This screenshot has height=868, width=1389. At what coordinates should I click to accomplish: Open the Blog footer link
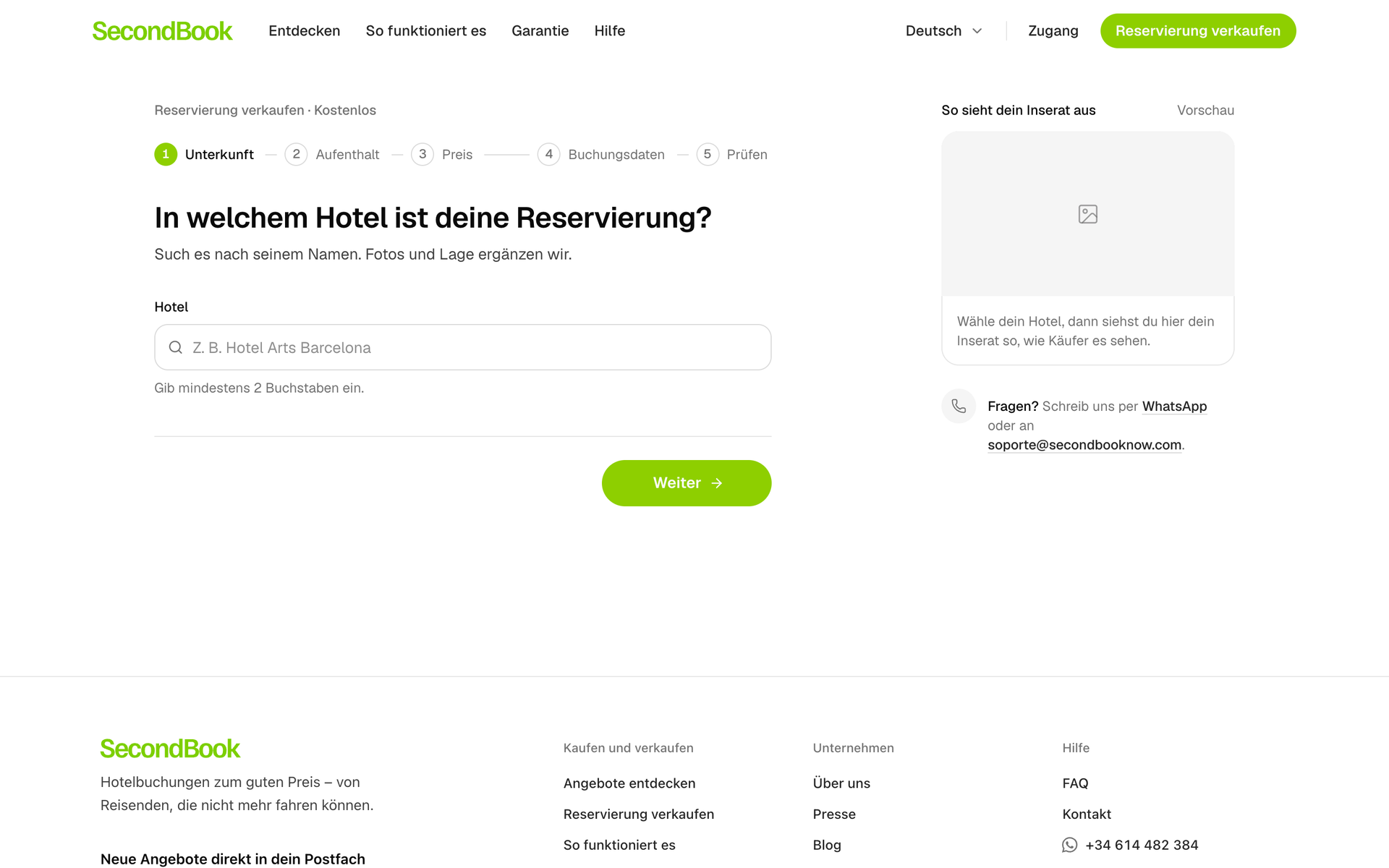point(827,845)
